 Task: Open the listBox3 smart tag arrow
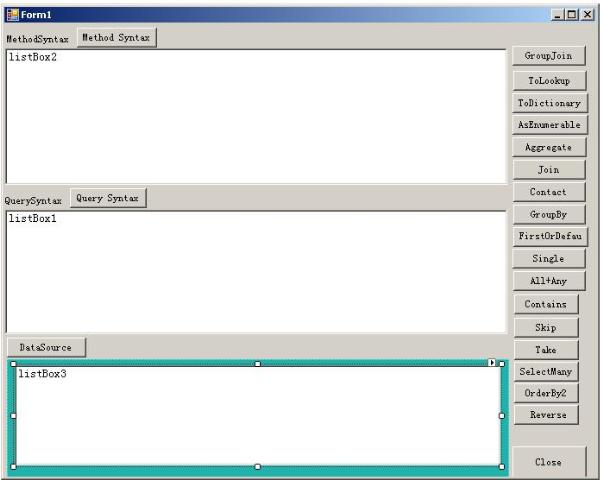click(492, 362)
